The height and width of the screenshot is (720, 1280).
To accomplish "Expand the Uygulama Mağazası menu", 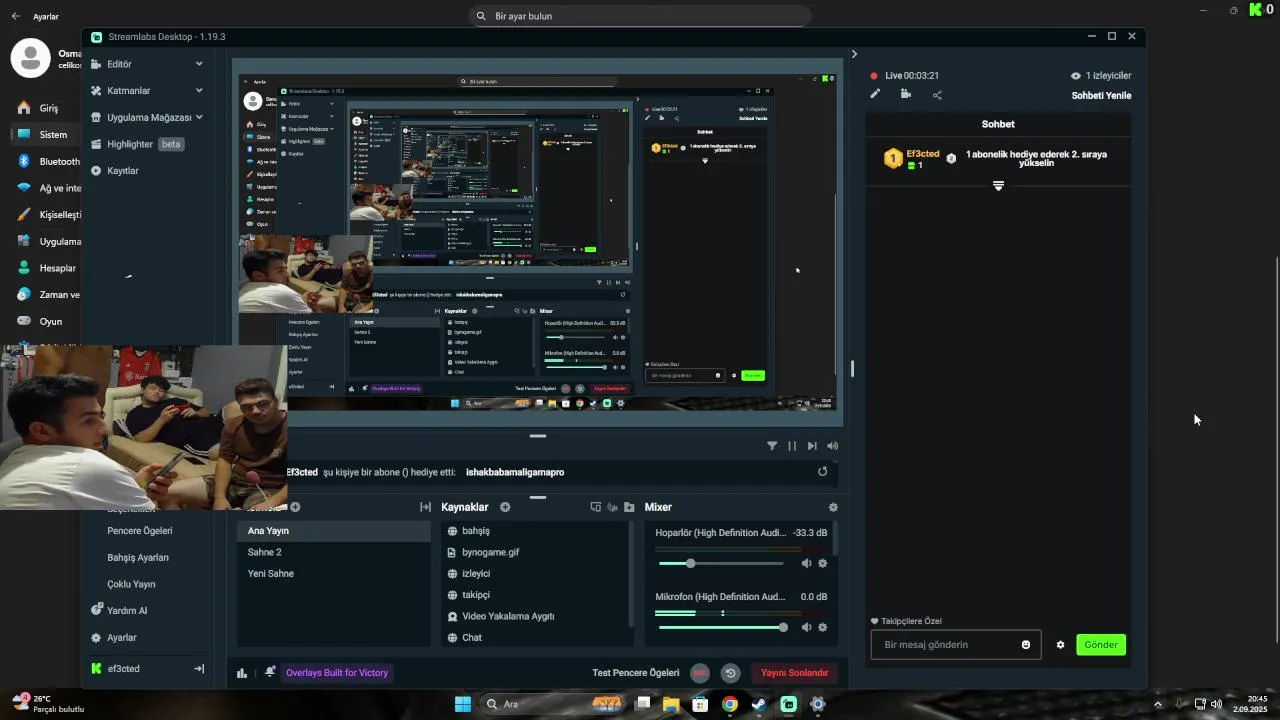I will pyautogui.click(x=147, y=117).
